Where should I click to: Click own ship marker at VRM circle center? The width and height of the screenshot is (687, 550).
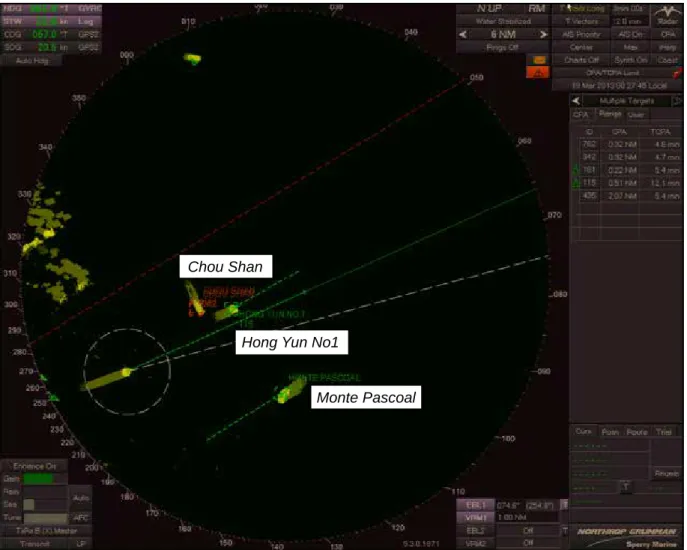pos(127,372)
